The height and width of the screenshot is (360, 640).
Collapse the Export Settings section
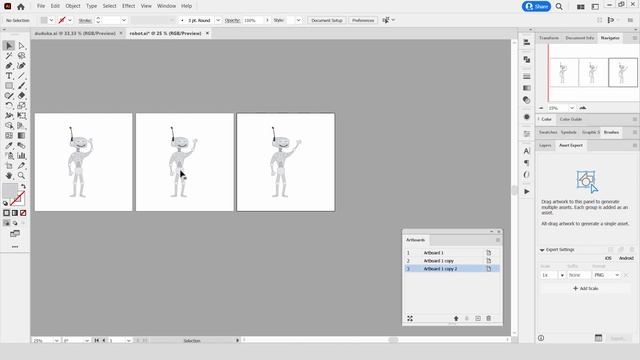542,250
